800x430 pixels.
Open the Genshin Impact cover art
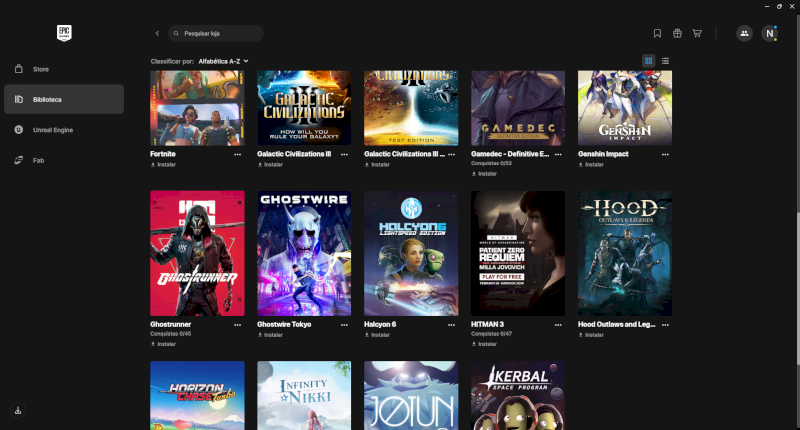pos(625,108)
